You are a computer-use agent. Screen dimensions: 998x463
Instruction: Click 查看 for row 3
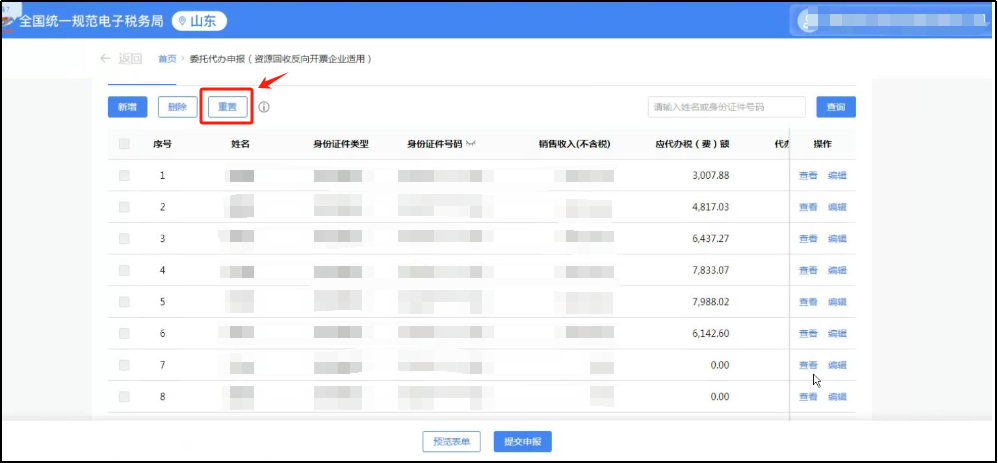(x=808, y=238)
